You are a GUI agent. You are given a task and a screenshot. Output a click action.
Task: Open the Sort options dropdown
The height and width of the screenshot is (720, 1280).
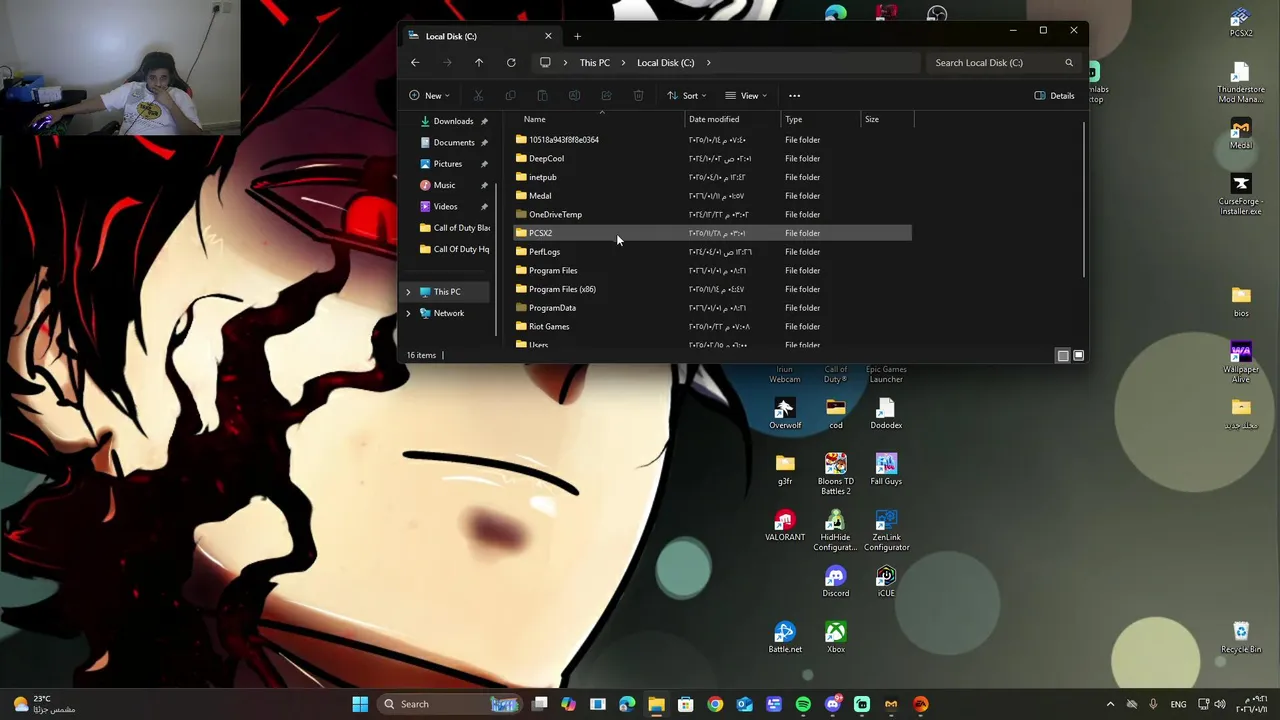[x=687, y=96]
